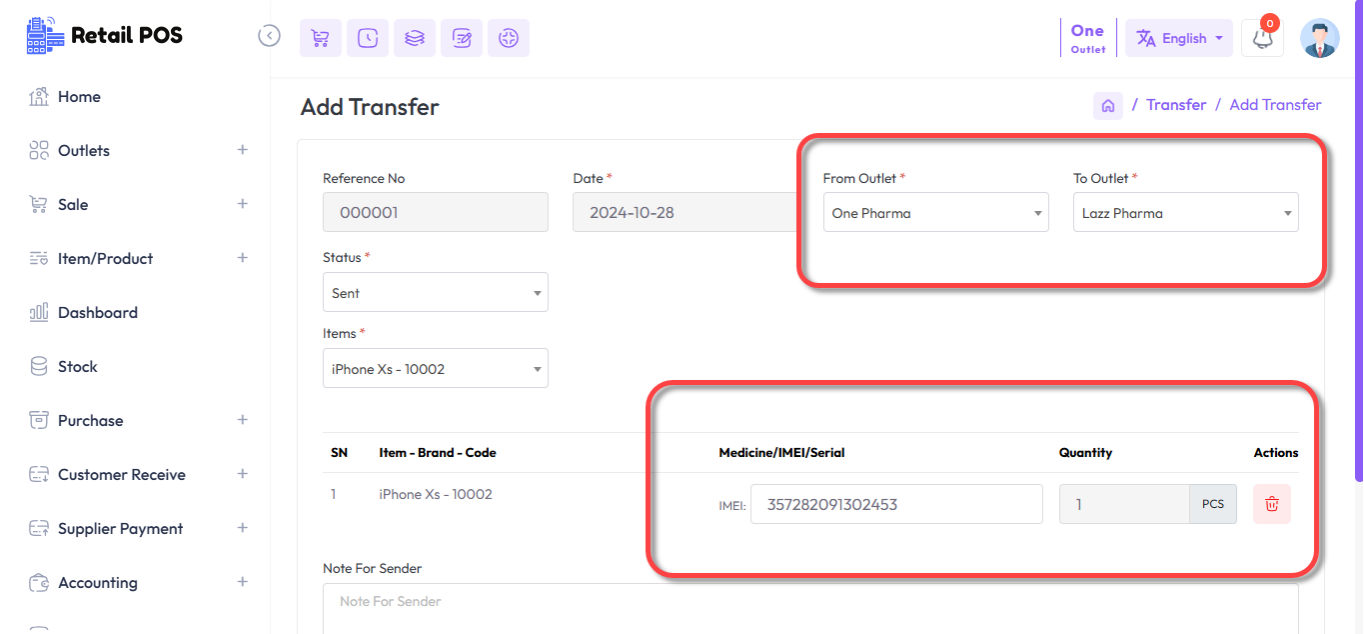Open the Dashboard section from the sidebar
This screenshot has width=1364, height=634.
coord(95,312)
